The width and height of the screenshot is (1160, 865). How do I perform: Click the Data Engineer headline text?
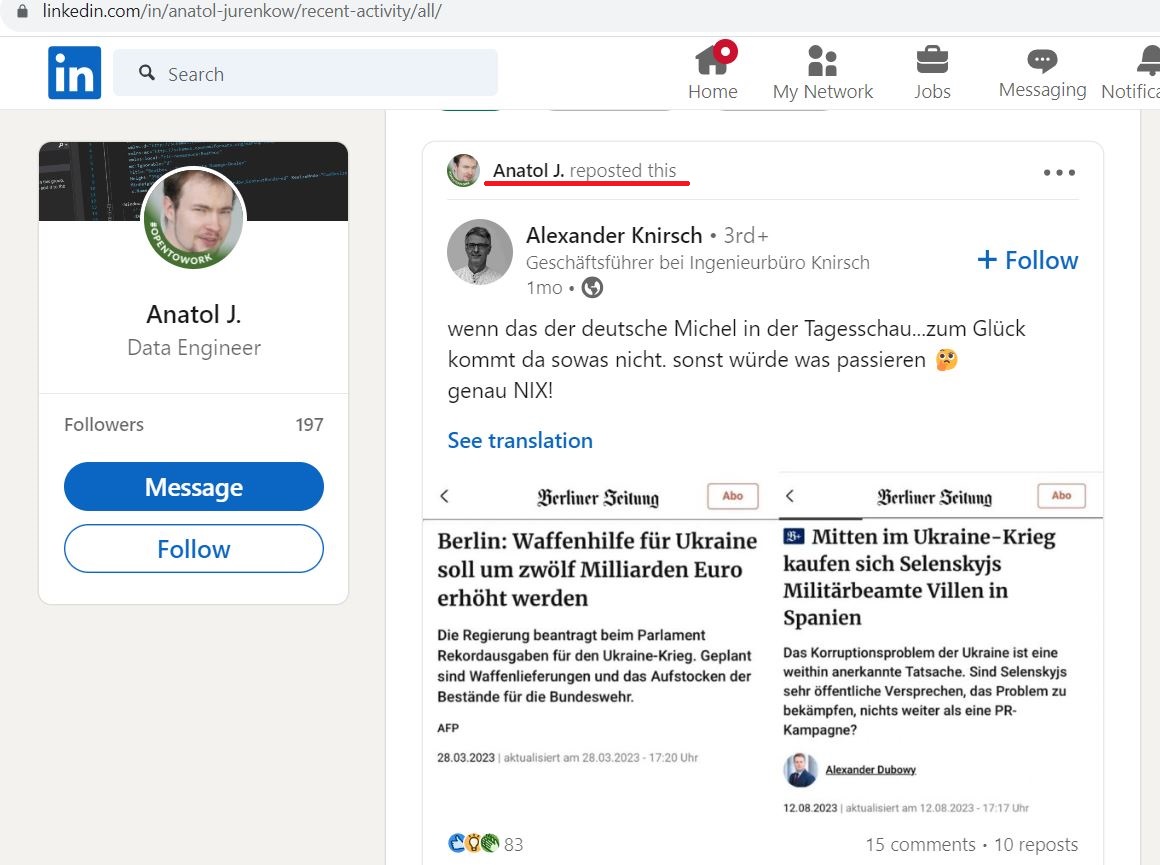194,348
